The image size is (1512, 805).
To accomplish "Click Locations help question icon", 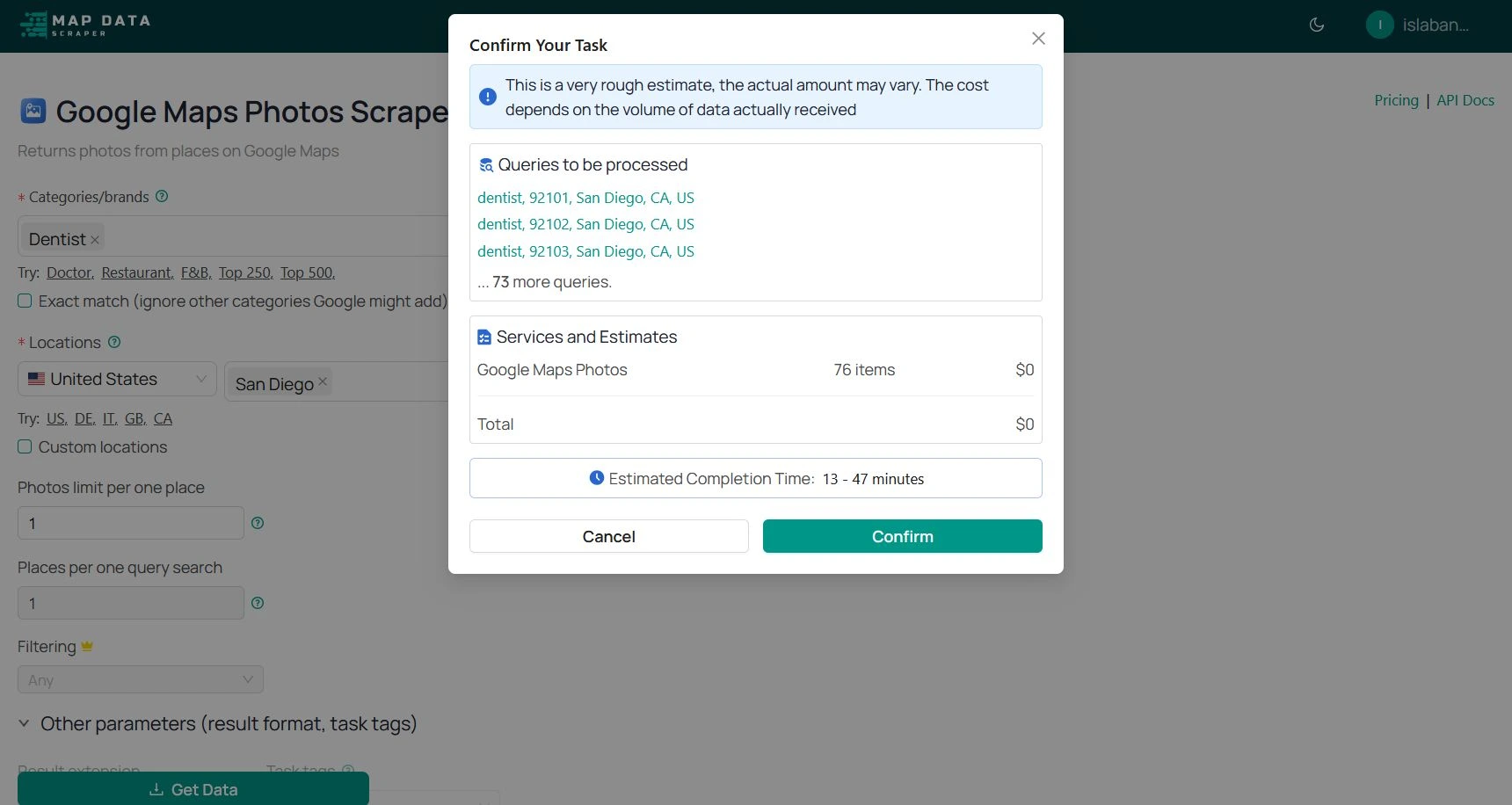I will pos(114,342).
